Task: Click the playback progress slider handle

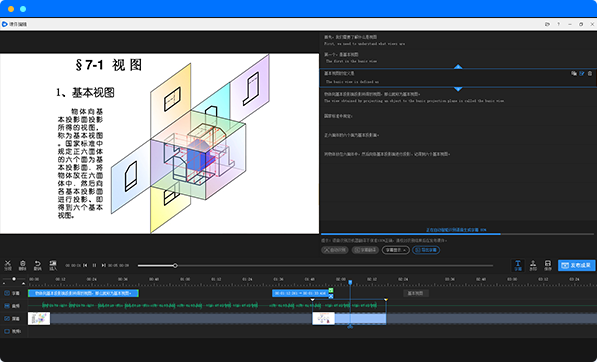Action: point(175,265)
